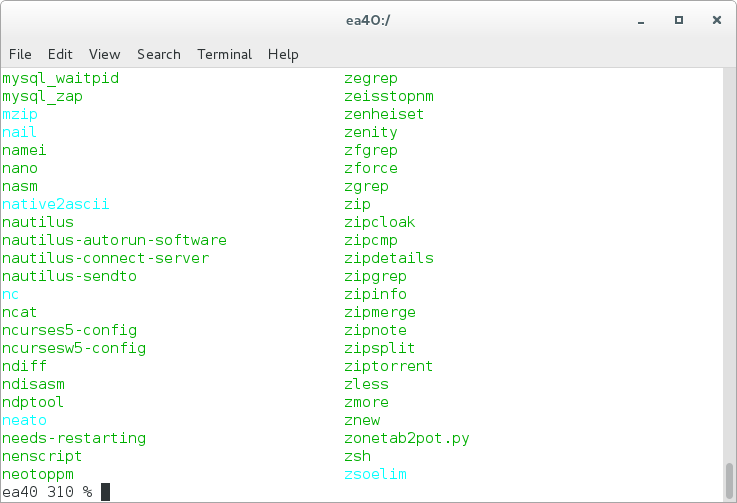Click the cyan native2ascii entry
Screen dimensions: 737x503
click(55, 204)
